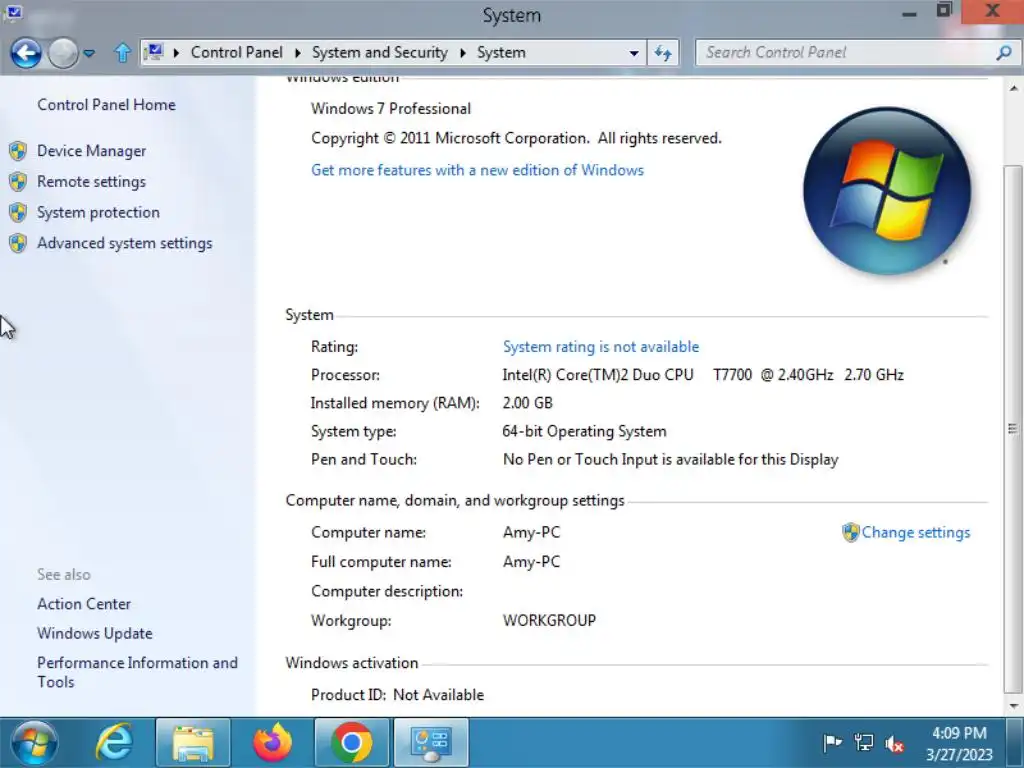Click into the Search Control Panel field
Viewport: 1024px width, 768px height.
tap(846, 52)
